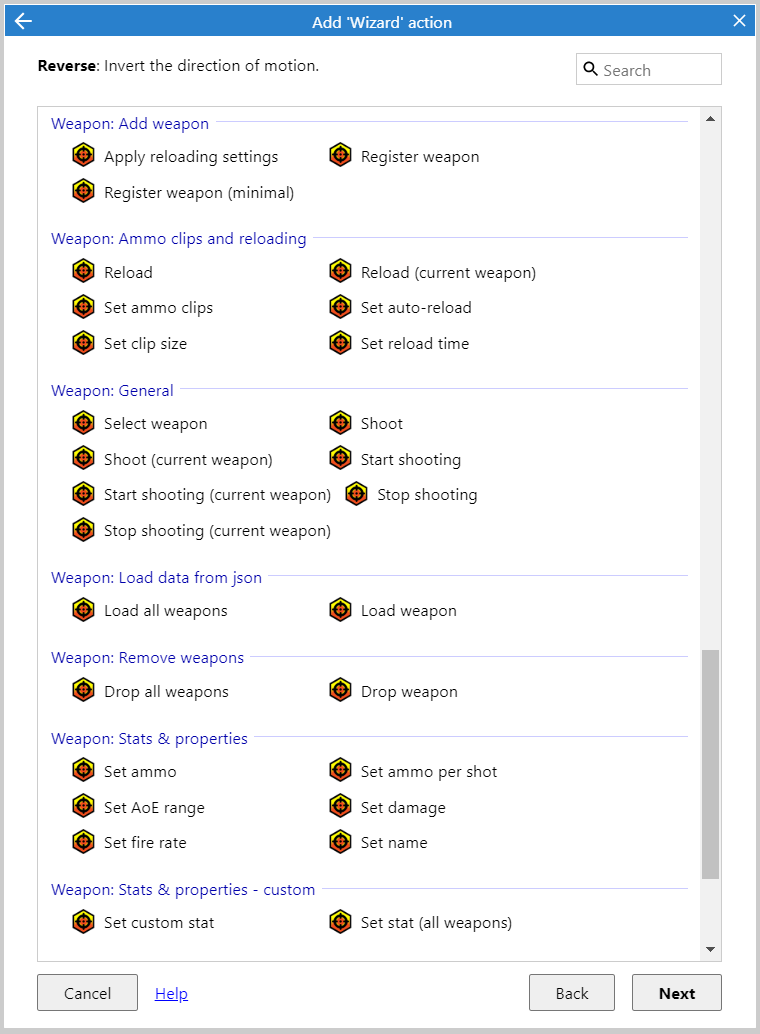Click the icon next to Reload
Image resolution: width=760 pixels, height=1034 pixels.
coord(84,272)
